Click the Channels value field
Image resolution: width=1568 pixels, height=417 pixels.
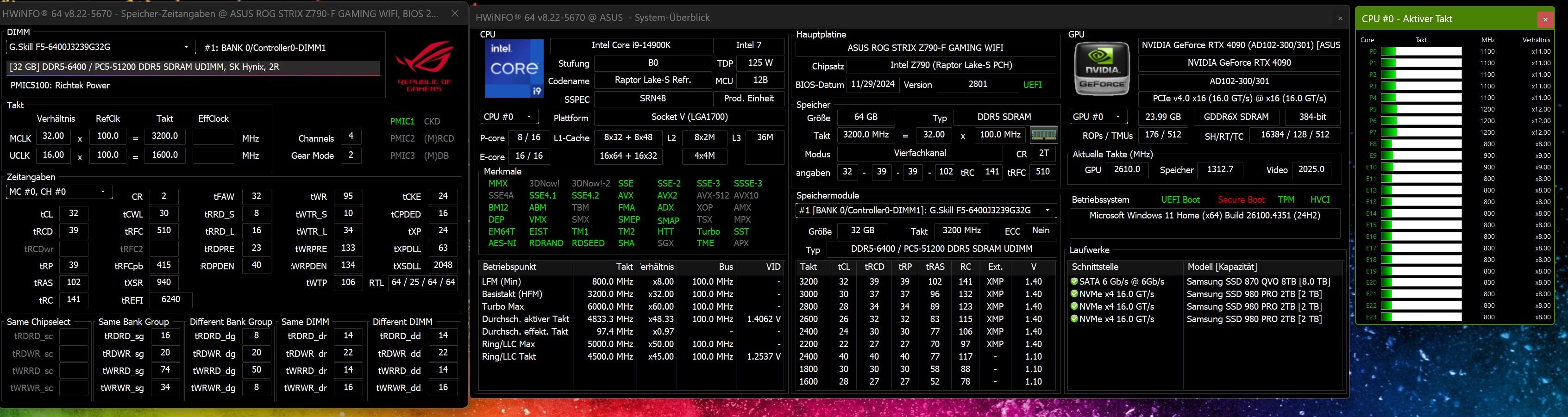[x=351, y=137]
